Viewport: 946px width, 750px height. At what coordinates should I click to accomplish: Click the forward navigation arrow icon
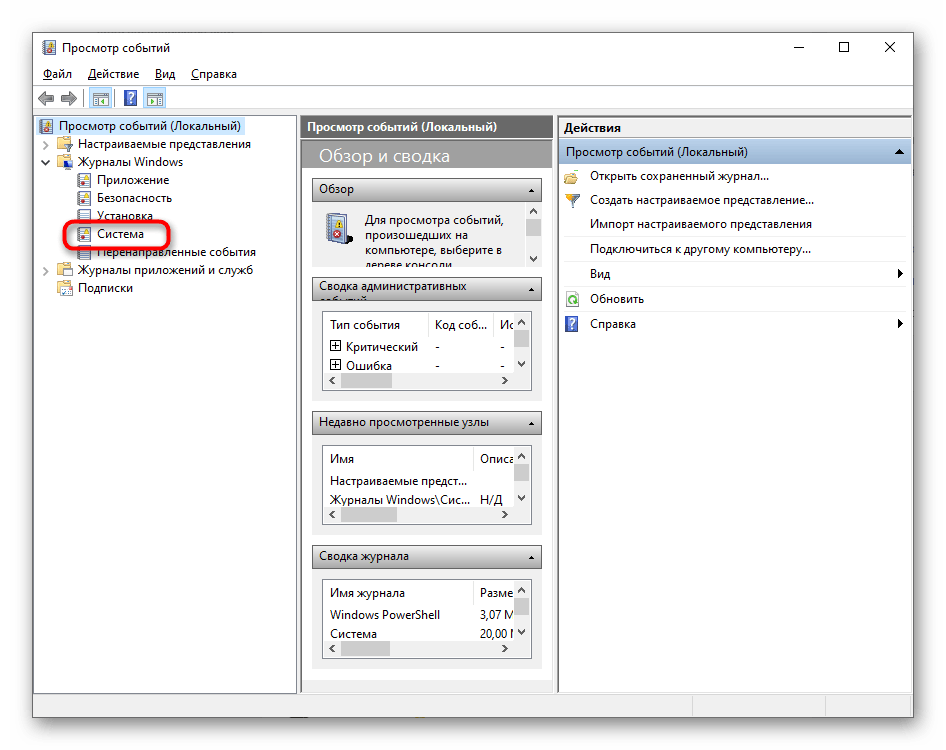pos(66,97)
